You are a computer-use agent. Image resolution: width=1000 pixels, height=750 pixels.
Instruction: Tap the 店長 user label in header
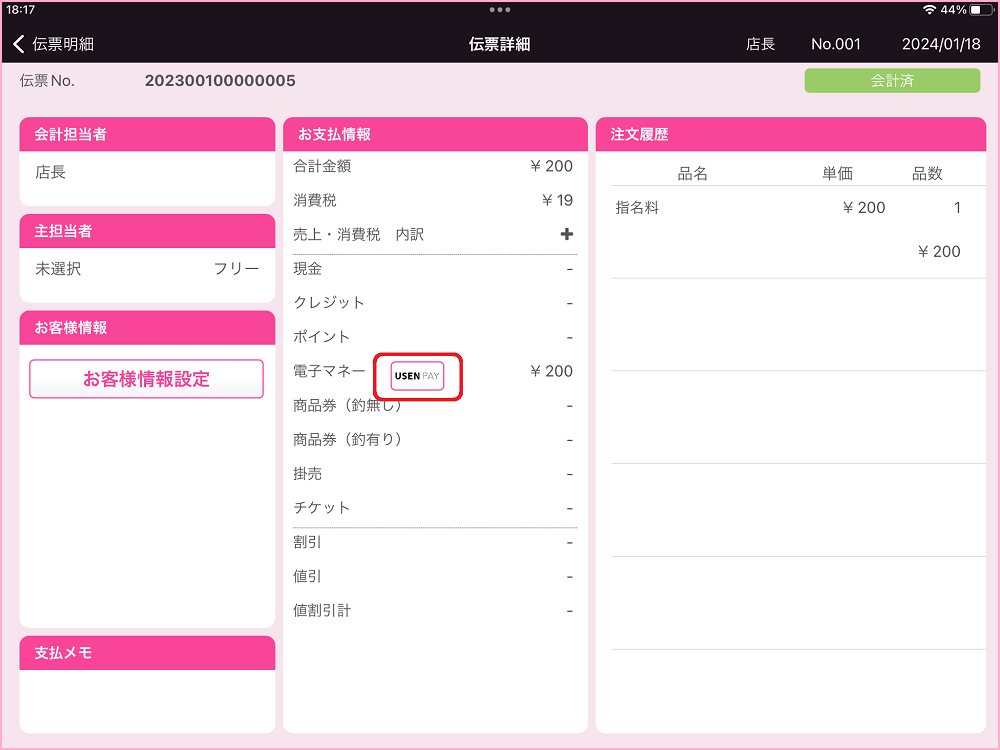(760, 44)
